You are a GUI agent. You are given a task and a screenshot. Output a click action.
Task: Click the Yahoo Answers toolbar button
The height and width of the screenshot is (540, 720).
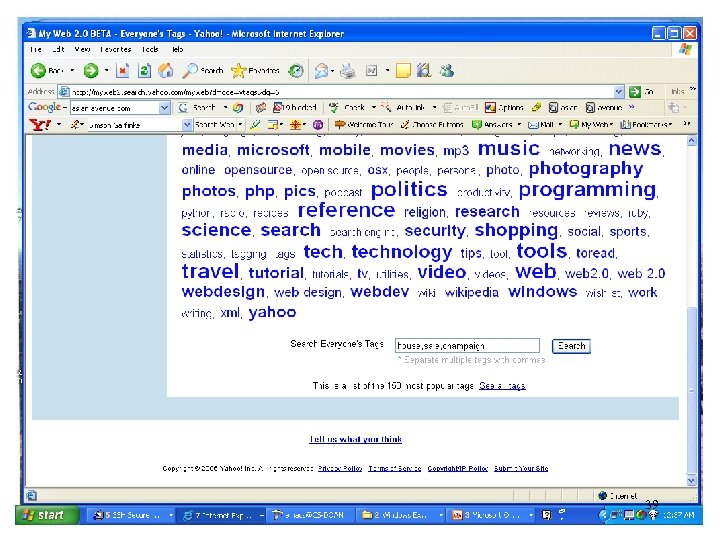492,124
